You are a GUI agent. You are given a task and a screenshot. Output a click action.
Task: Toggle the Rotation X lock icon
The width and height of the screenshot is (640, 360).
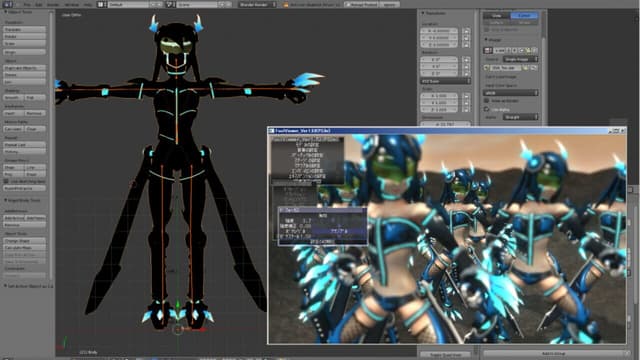[x=466, y=60]
